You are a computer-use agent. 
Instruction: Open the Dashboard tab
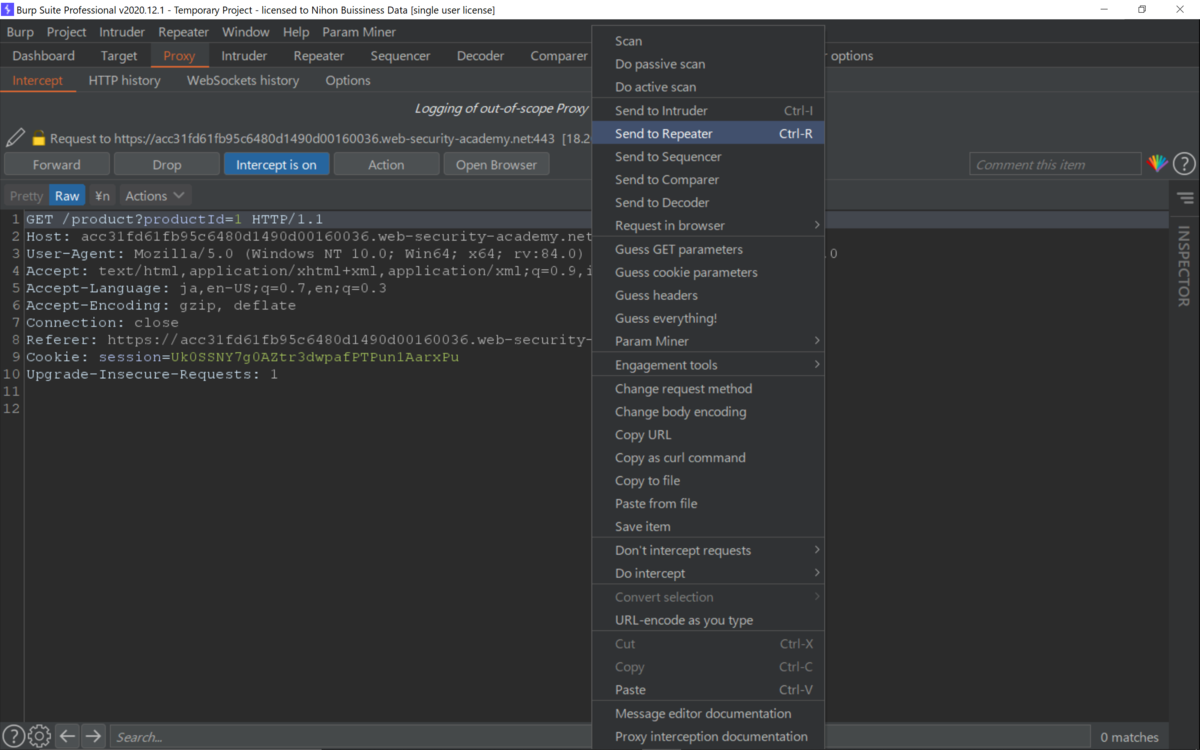click(44, 56)
